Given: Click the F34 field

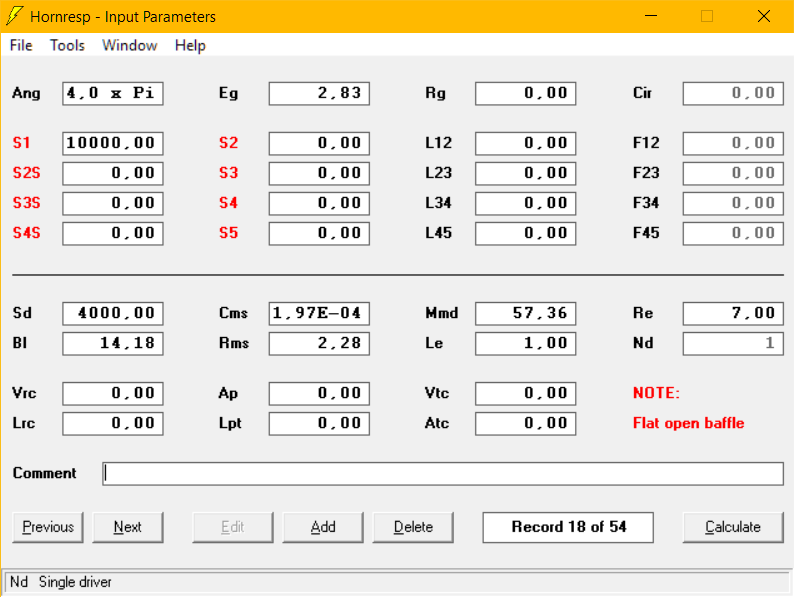Looking at the screenshot, I should (x=733, y=203).
